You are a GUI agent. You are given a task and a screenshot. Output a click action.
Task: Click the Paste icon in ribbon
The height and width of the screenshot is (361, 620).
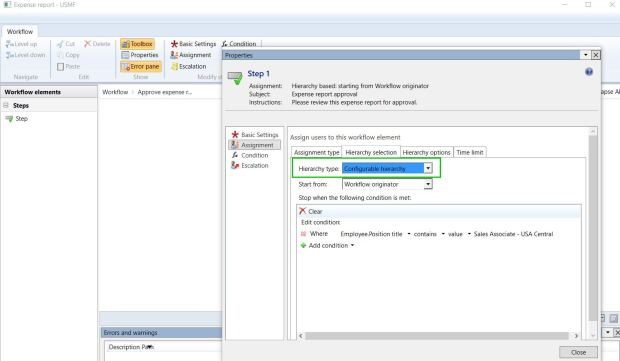60,66
